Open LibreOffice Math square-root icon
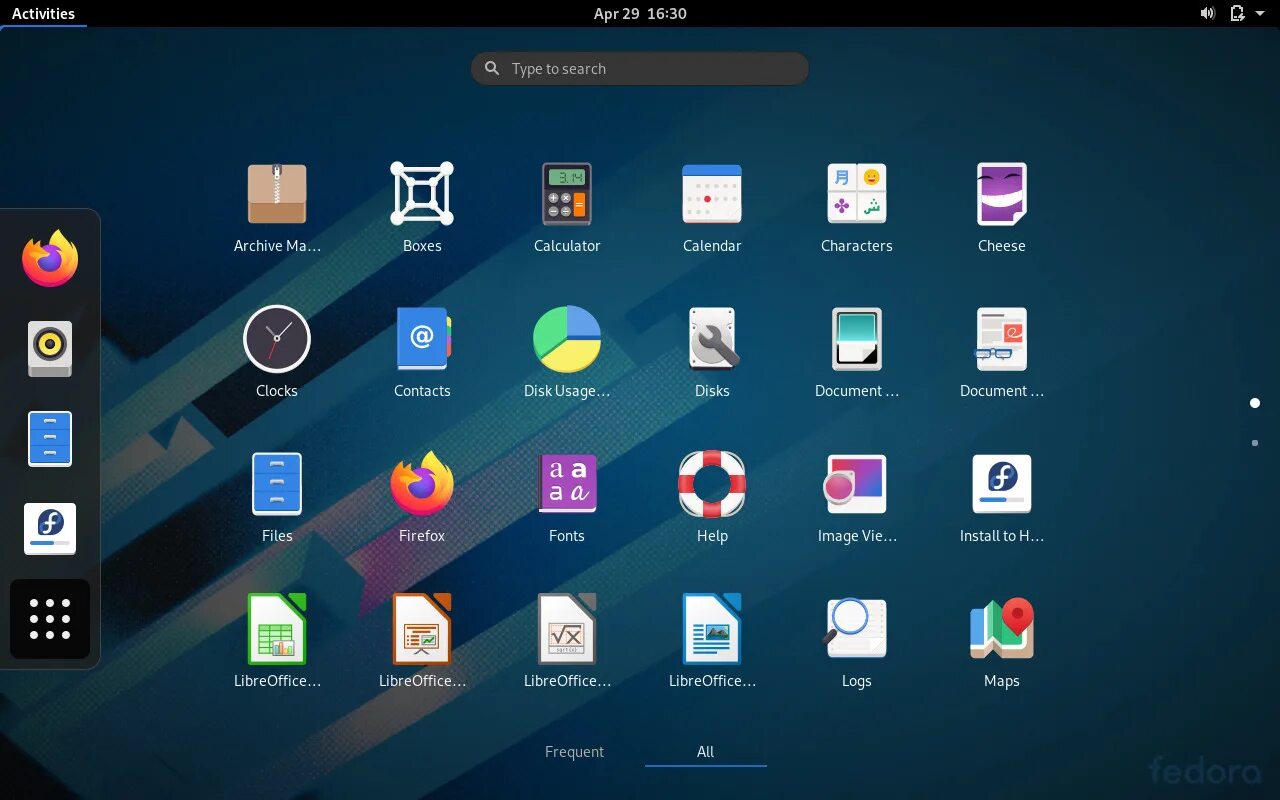Screen dimensions: 1280x800 click(x=567, y=629)
